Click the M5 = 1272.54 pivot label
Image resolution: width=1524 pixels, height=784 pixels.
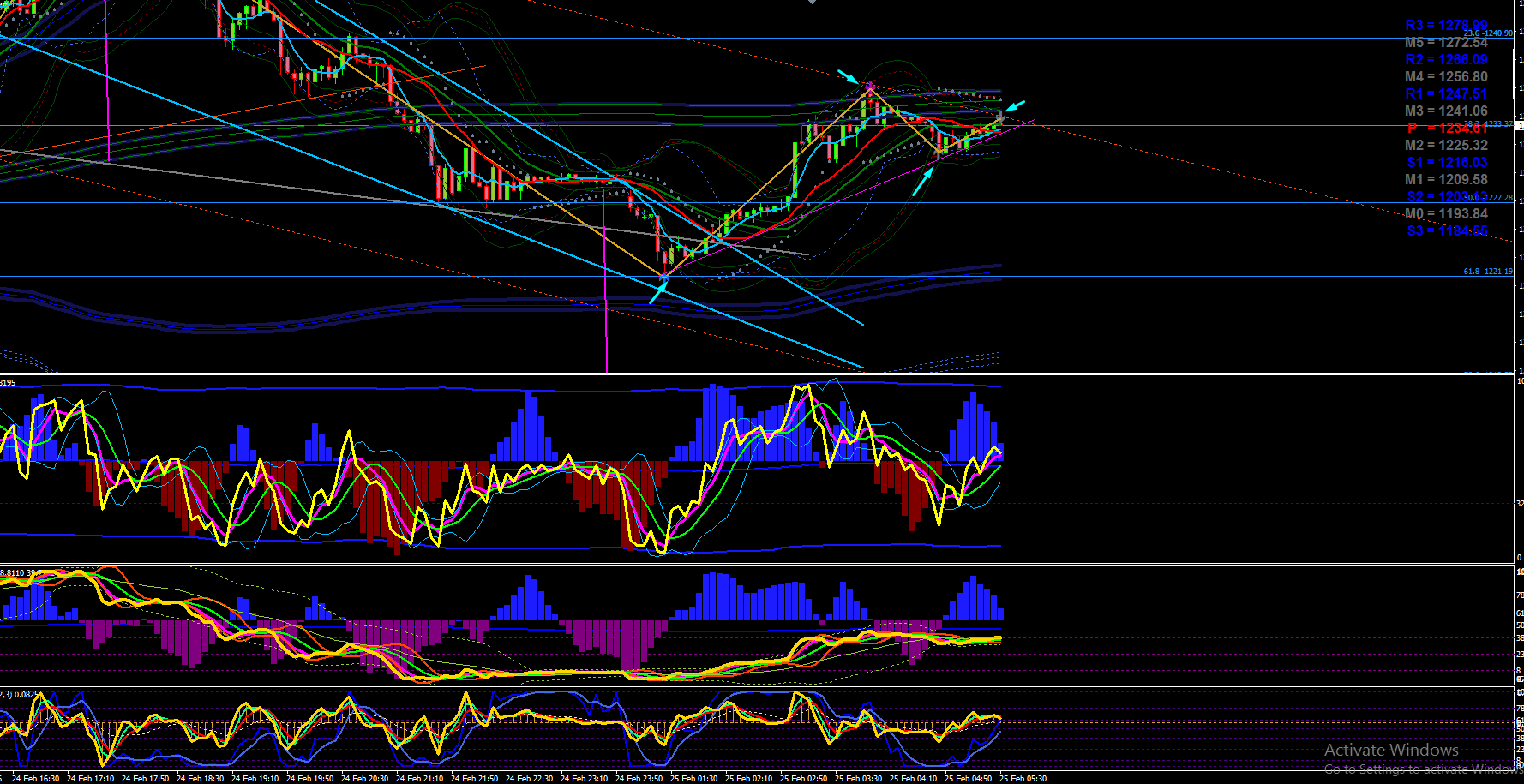(1446, 43)
